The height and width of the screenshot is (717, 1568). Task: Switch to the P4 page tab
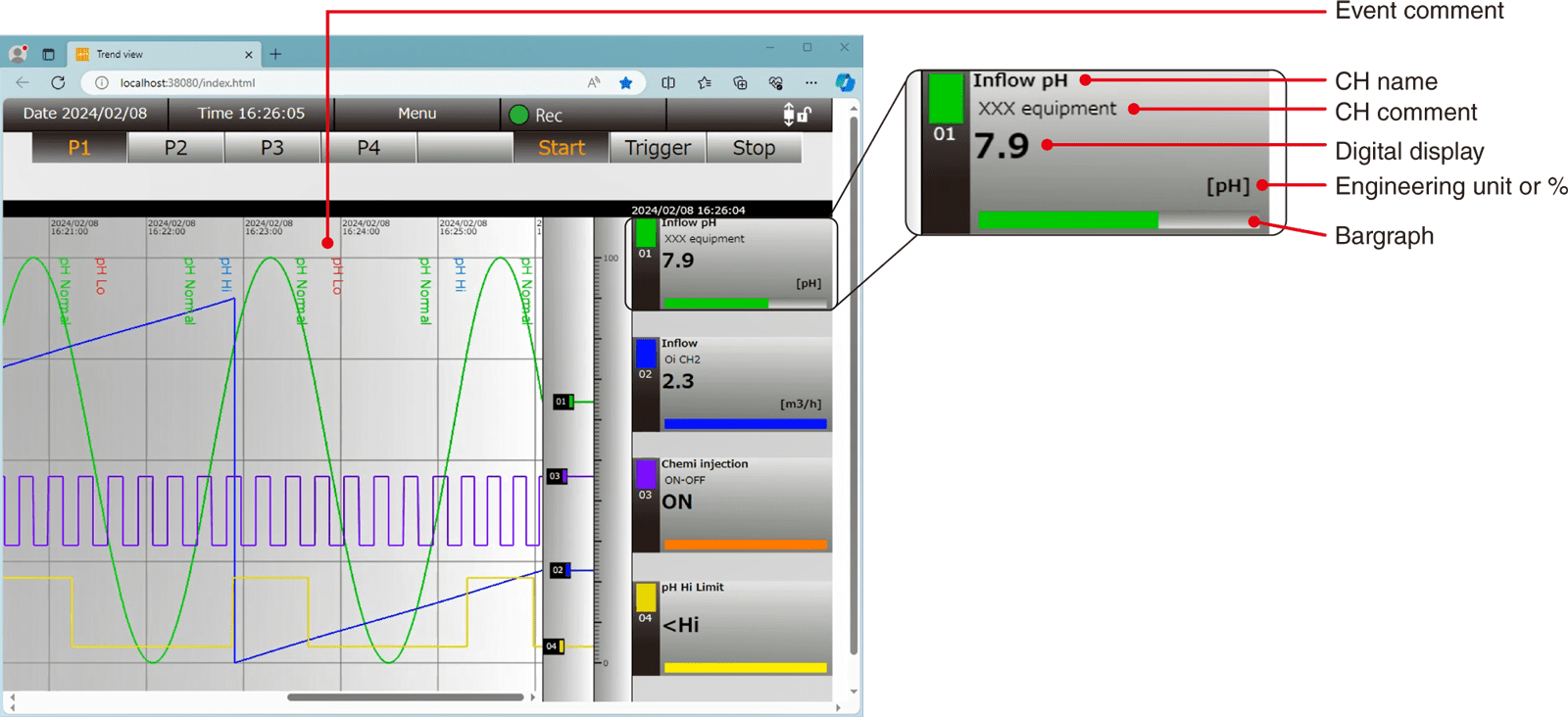click(x=368, y=148)
